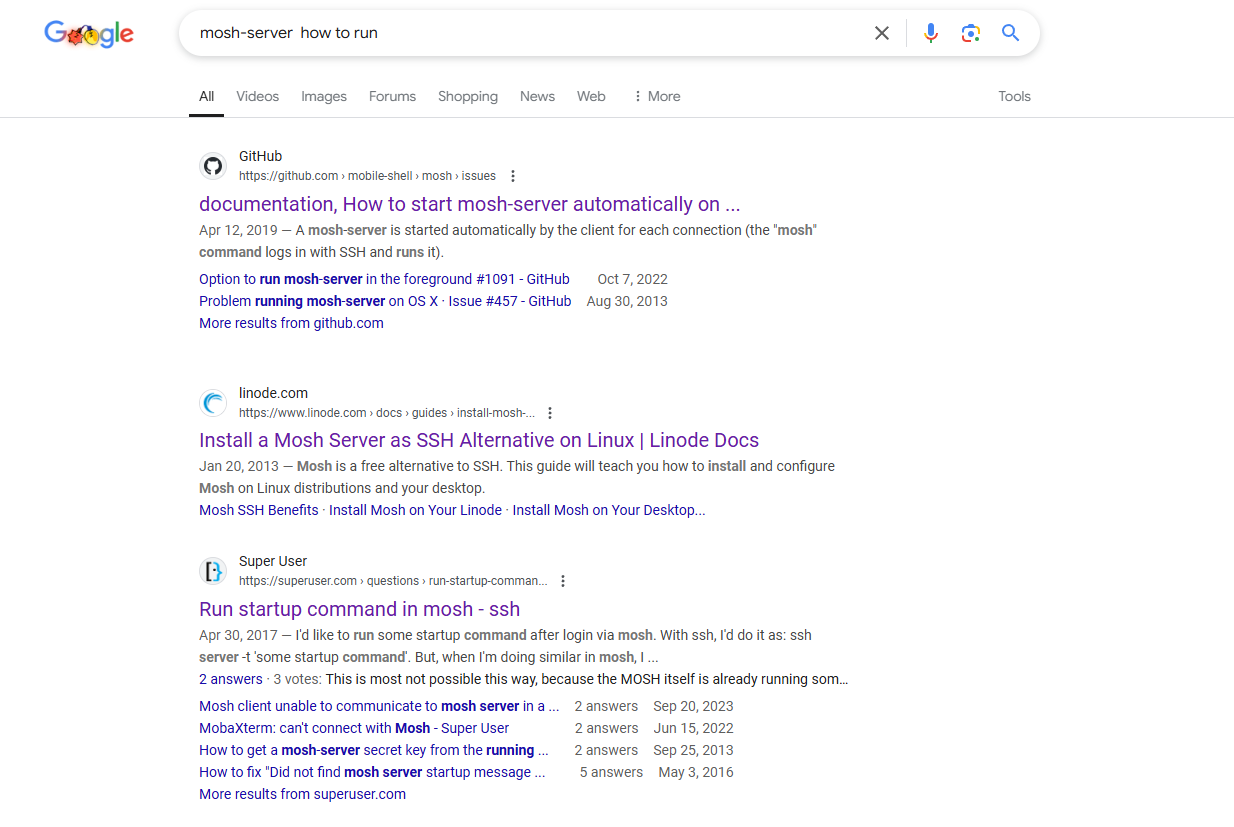Click the Super User favicon icon
This screenshot has height=827, width=1234.
(x=212, y=571)
